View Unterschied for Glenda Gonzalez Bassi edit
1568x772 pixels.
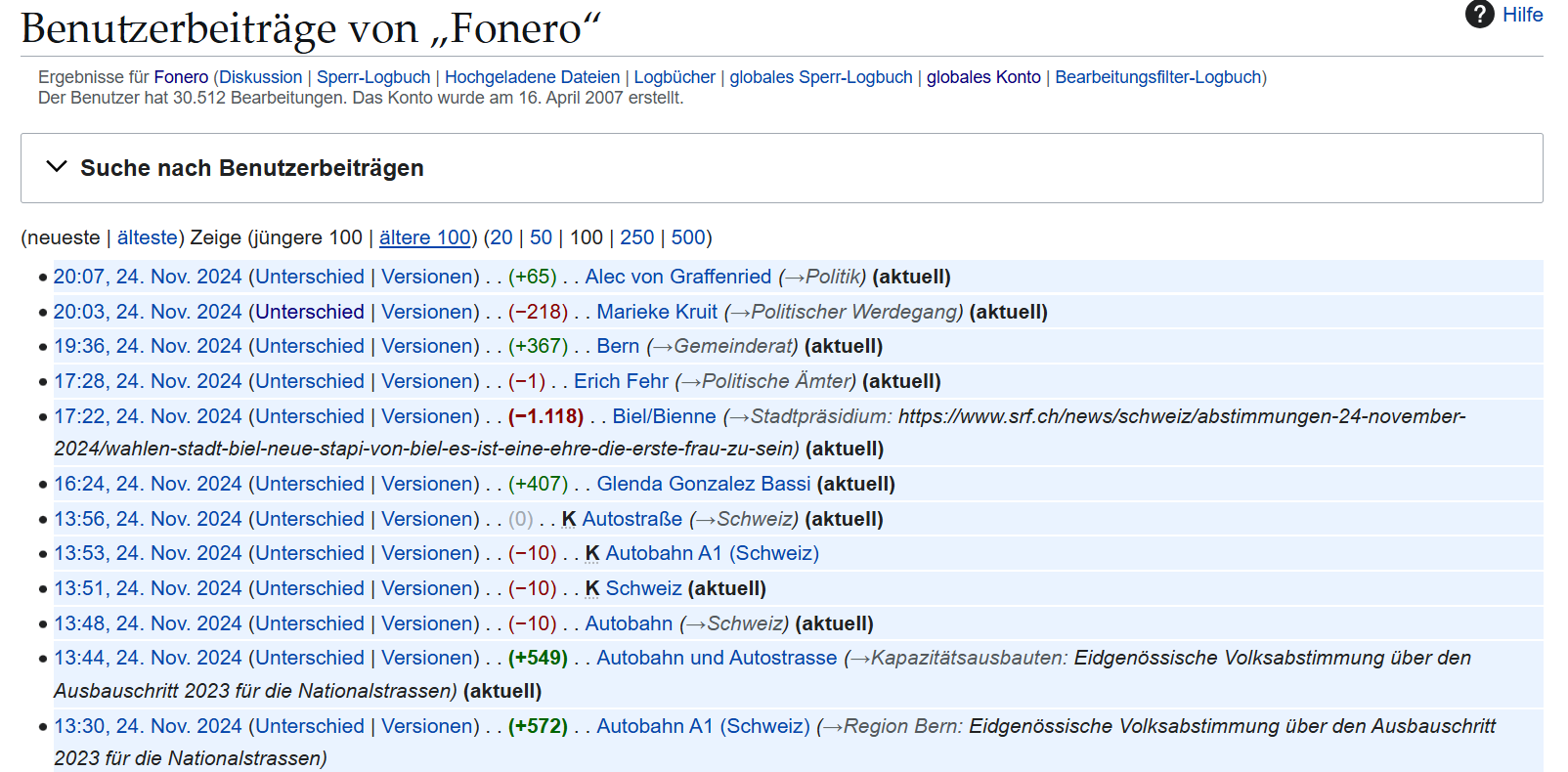pos(310,484)
